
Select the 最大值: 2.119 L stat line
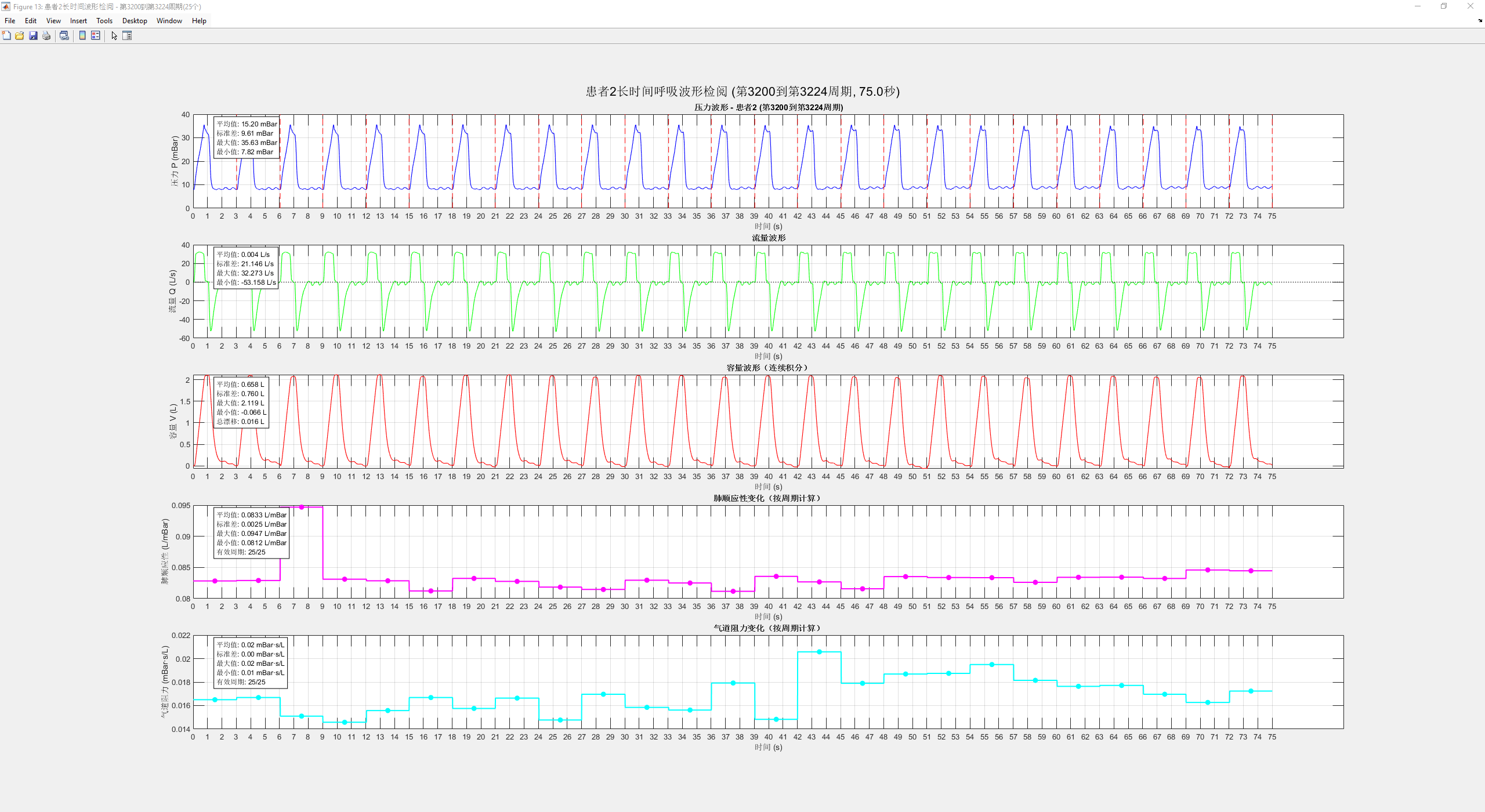coord(240,403)
